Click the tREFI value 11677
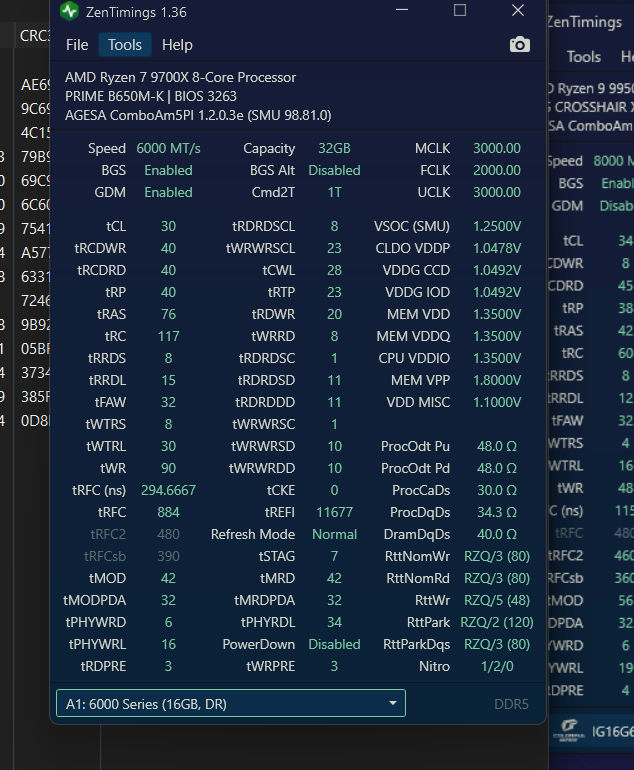Image resolution: width=634 pixels, height=770 pixels. [334, 512]
